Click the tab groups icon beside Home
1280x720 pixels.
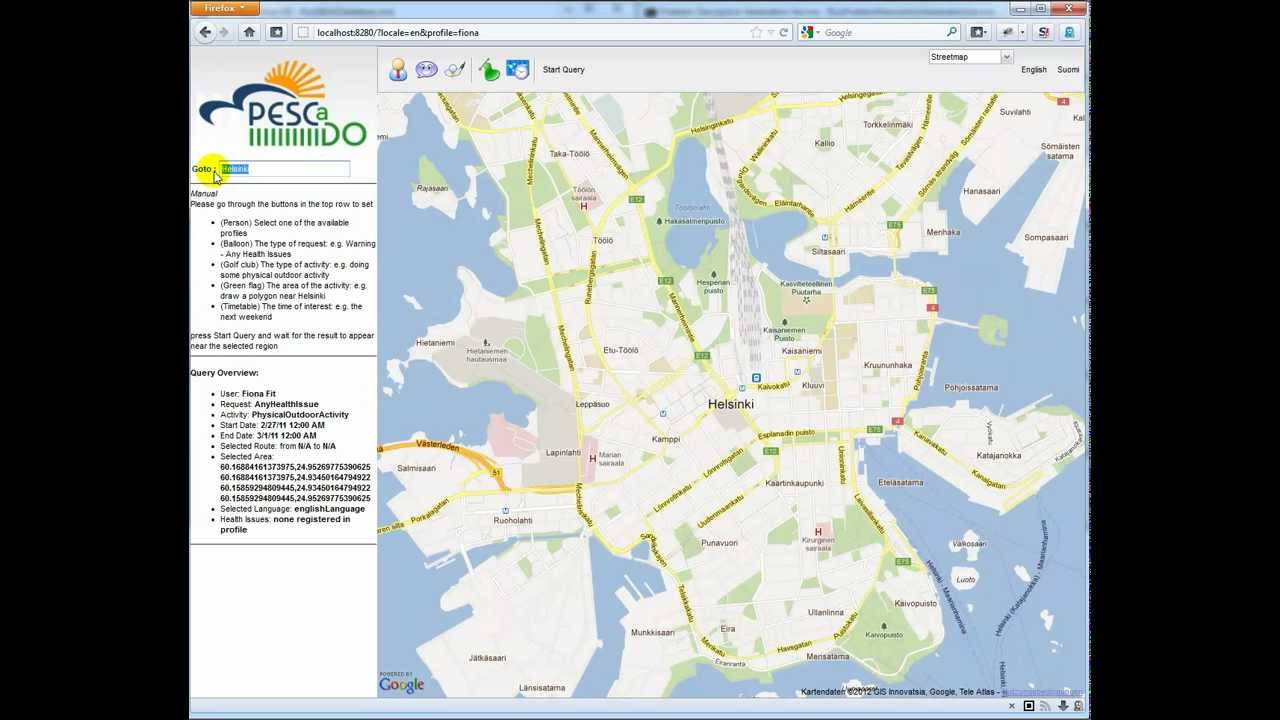coord(277,32)
